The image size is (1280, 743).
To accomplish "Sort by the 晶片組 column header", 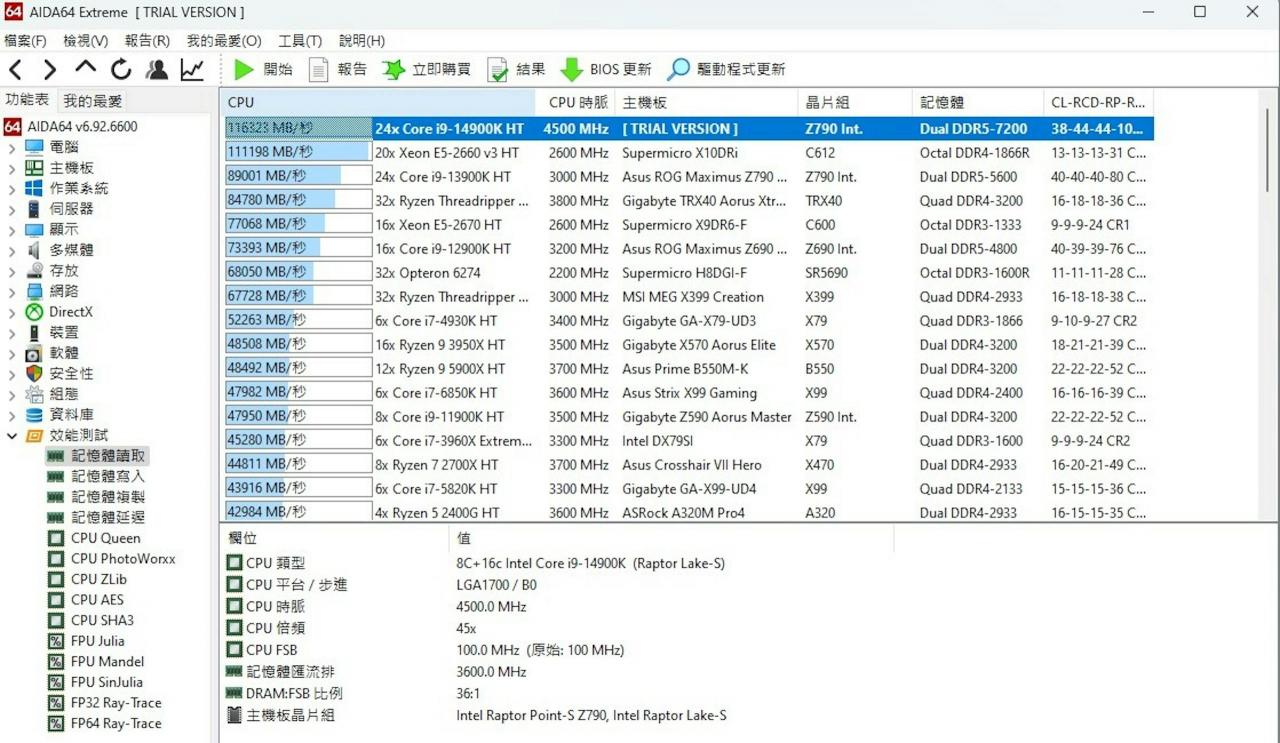I will (855, 102).
